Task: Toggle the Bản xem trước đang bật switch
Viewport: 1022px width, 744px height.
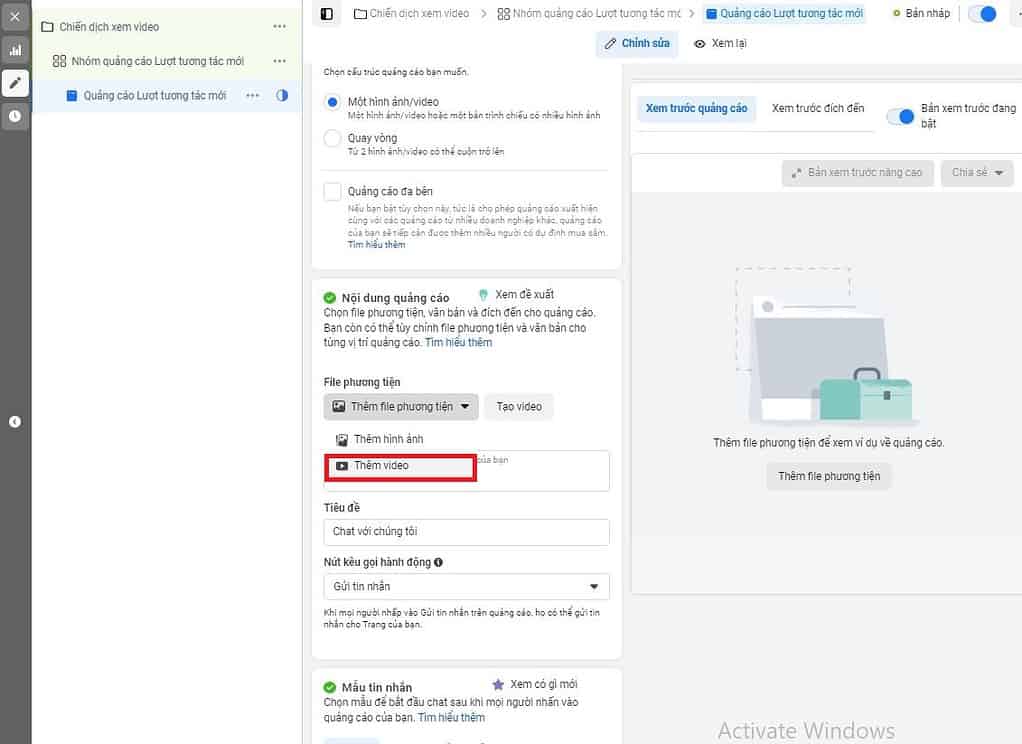Action: pos(901,116)
